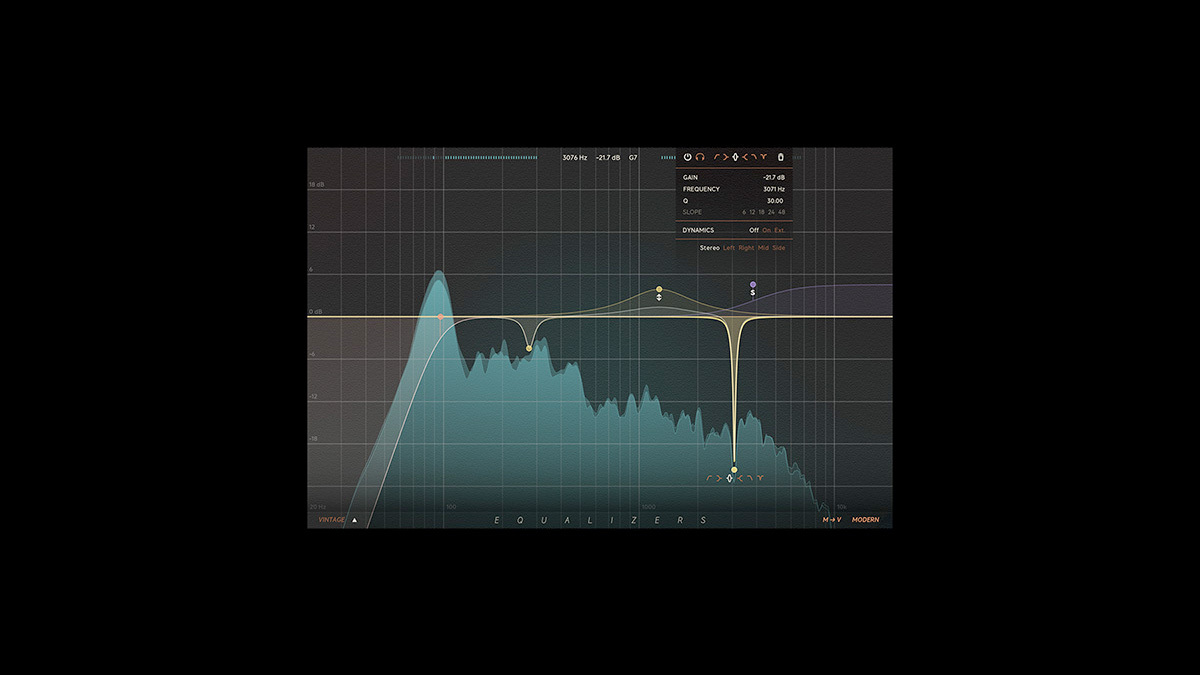Screen dimensions: 1200x675
Task: Select the 12 slope option
Action: (754, 212)
